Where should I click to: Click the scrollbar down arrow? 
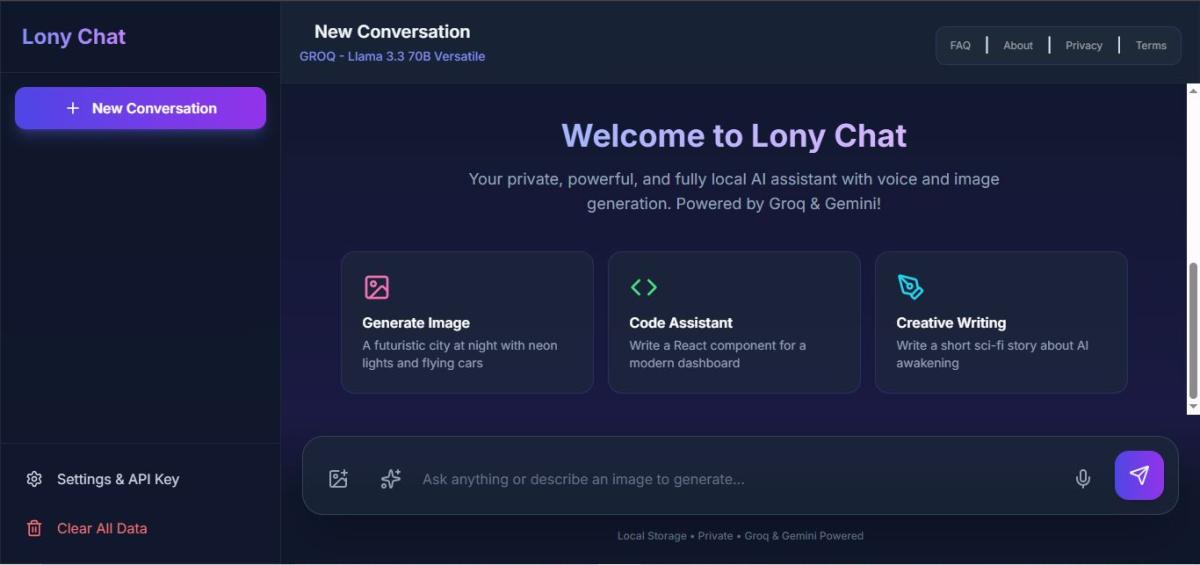1193,407
